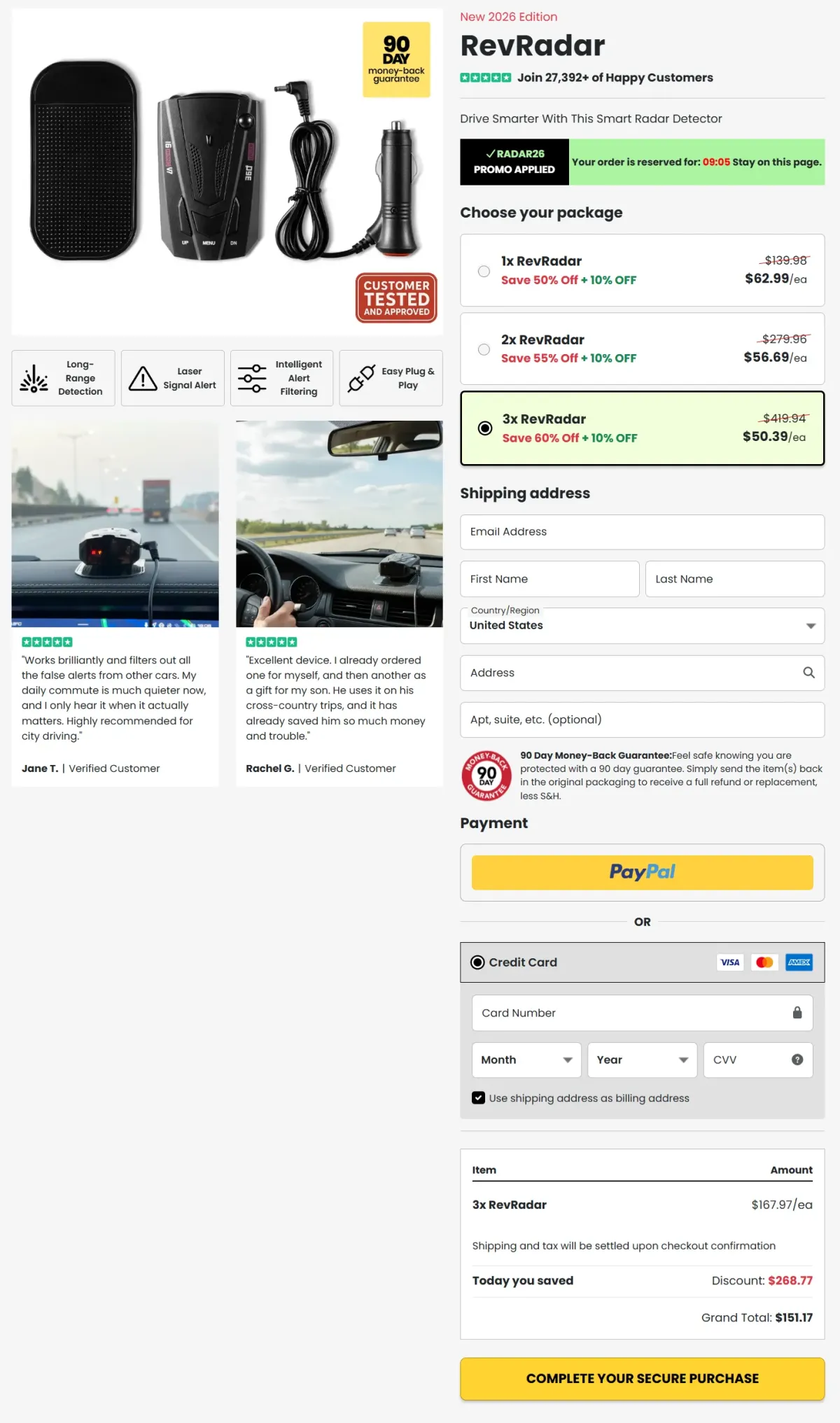Click the New 2026 Edition label
This screenshot has height=1423, width=840.
(509, 17)
